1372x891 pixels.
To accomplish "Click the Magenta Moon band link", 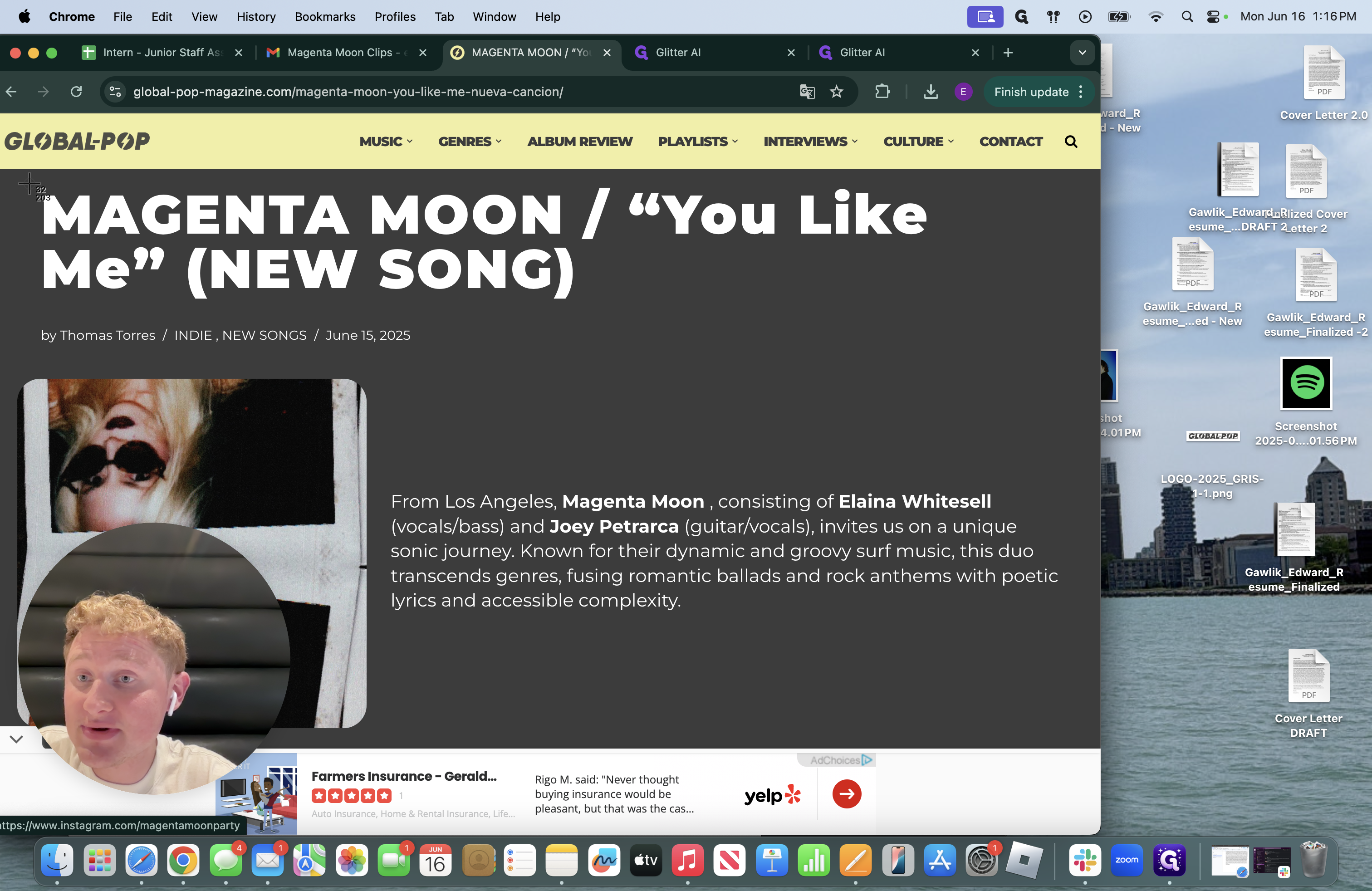I will pos(632,501).
